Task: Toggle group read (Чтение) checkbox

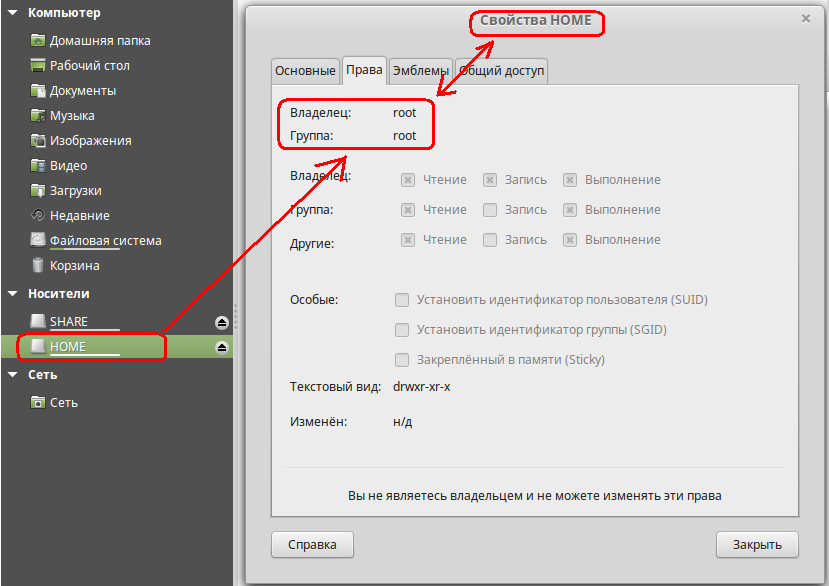Action: [408, 210]
